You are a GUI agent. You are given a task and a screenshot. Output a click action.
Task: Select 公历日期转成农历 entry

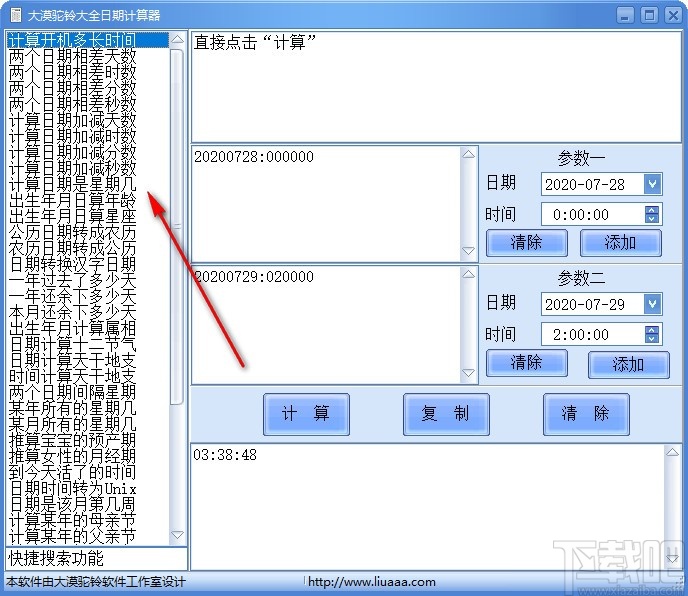pyautogui.click(x=88, y=233)
